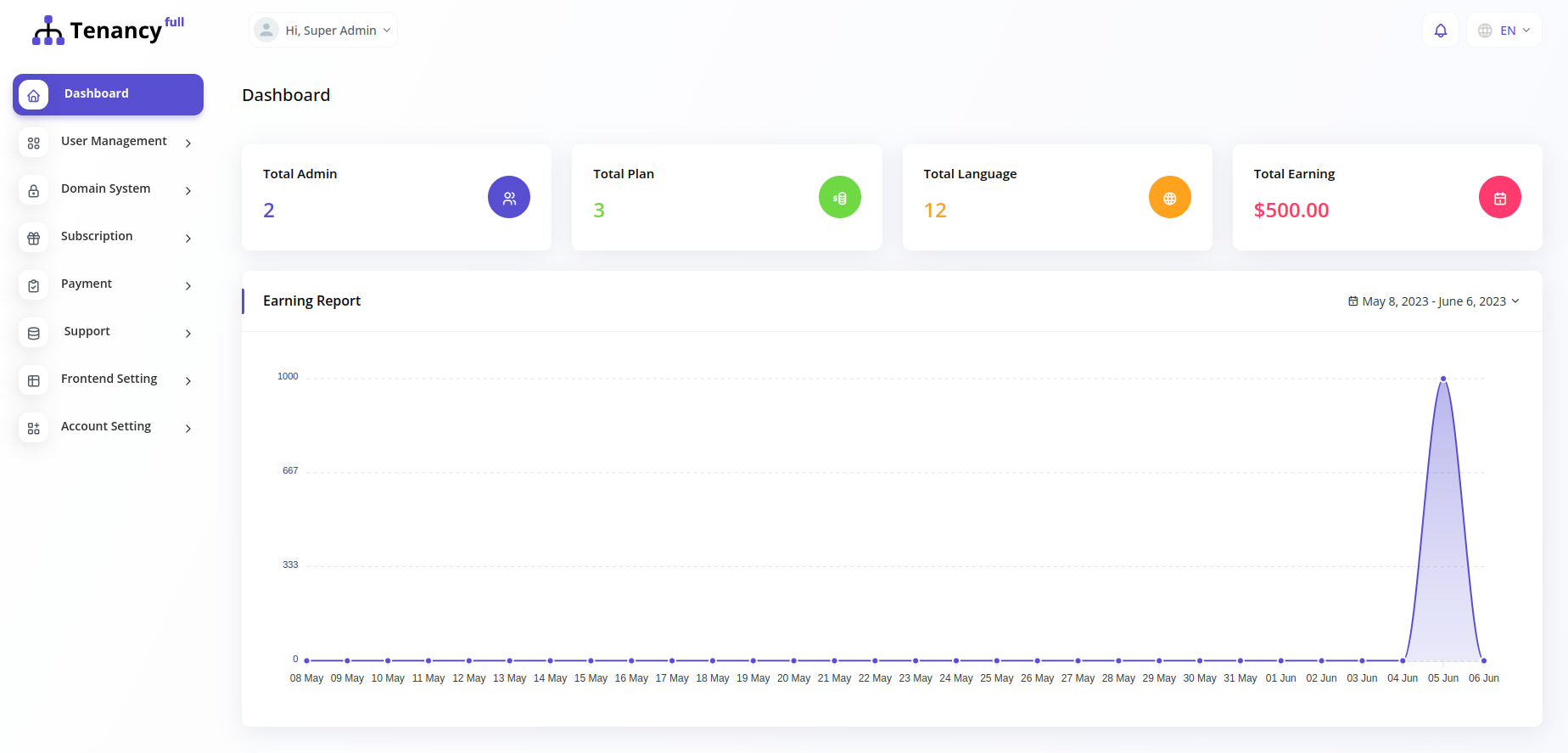The image size is (1568, 753).
Task: Expand the Frontend Setting chevron
Action: click(x=188, y=381)
